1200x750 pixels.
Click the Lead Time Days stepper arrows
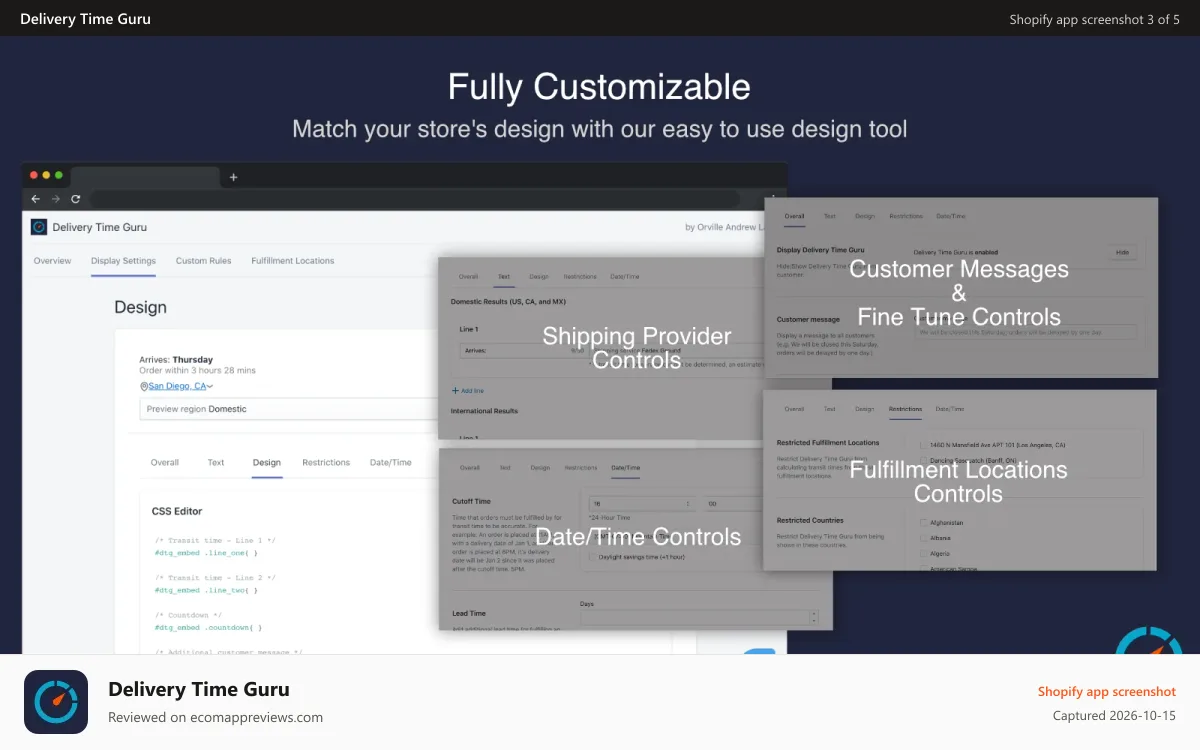(814, 617)
